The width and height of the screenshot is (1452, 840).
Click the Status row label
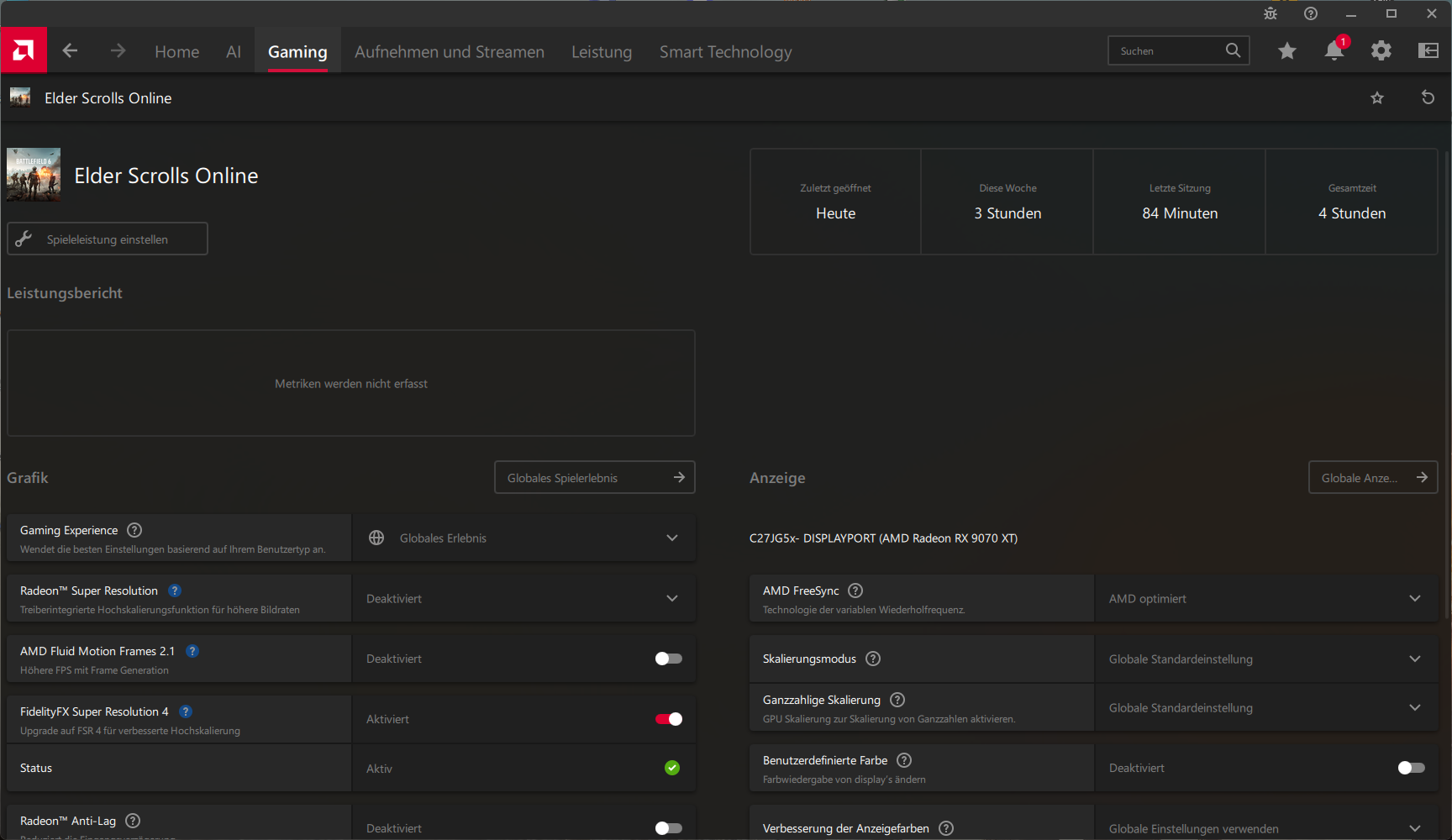(x=36, y=768)
